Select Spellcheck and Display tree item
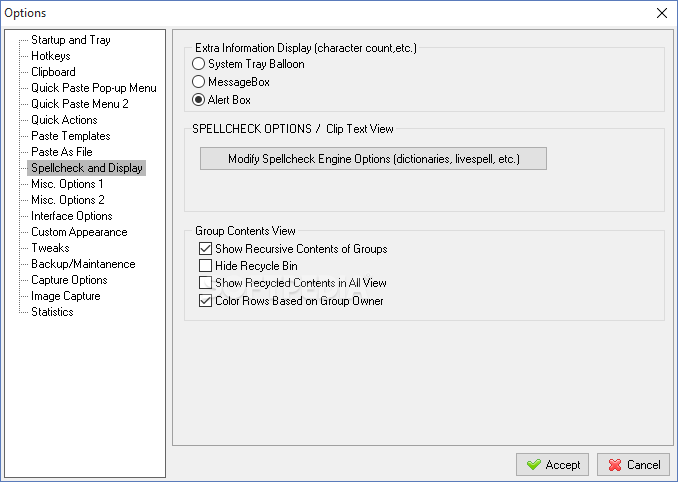The image size is (678, 482). (x=86, y=168)
